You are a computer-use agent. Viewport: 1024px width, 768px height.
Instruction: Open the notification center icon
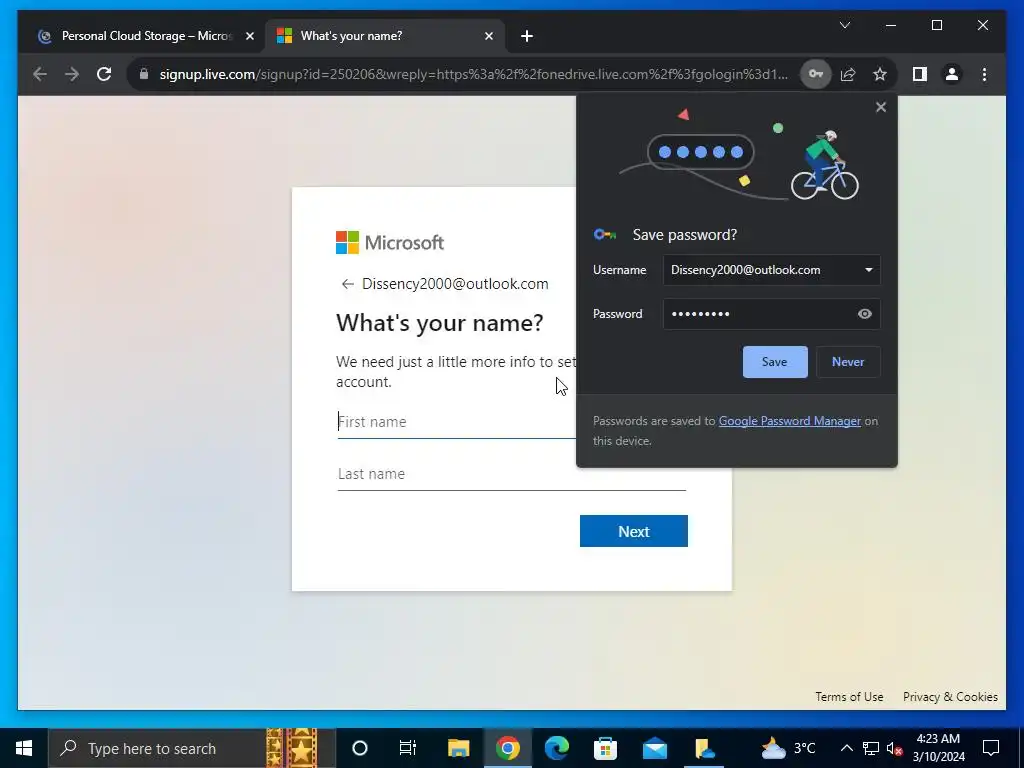click(991, 748)
